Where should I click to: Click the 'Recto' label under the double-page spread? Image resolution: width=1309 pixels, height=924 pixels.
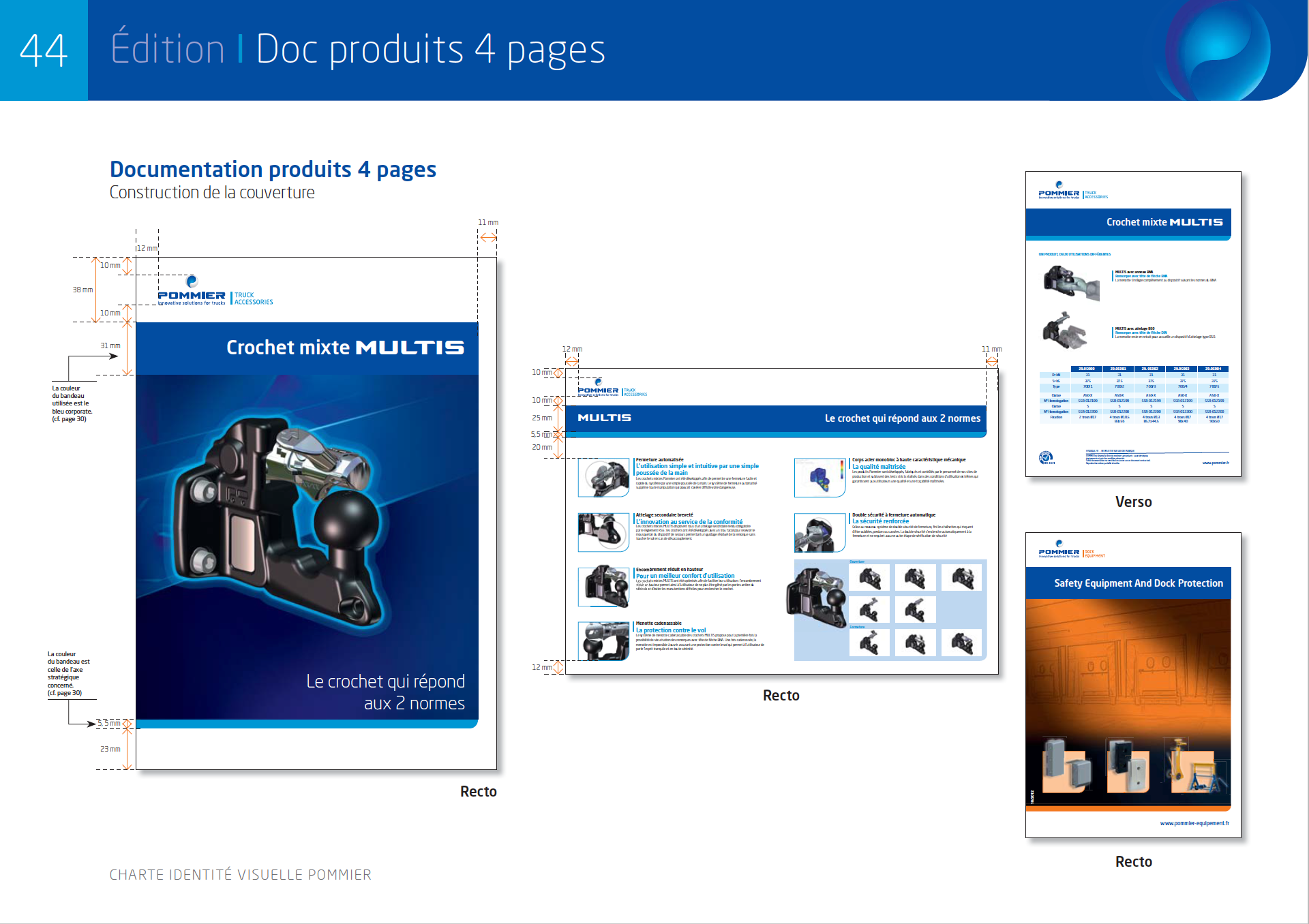coord(781,696)
